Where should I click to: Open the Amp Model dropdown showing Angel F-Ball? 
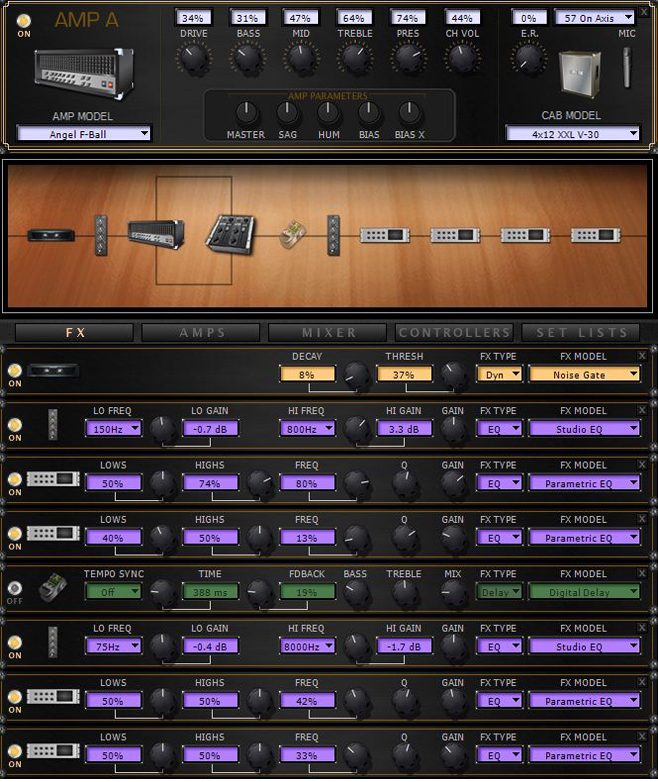tap(84, 134)
